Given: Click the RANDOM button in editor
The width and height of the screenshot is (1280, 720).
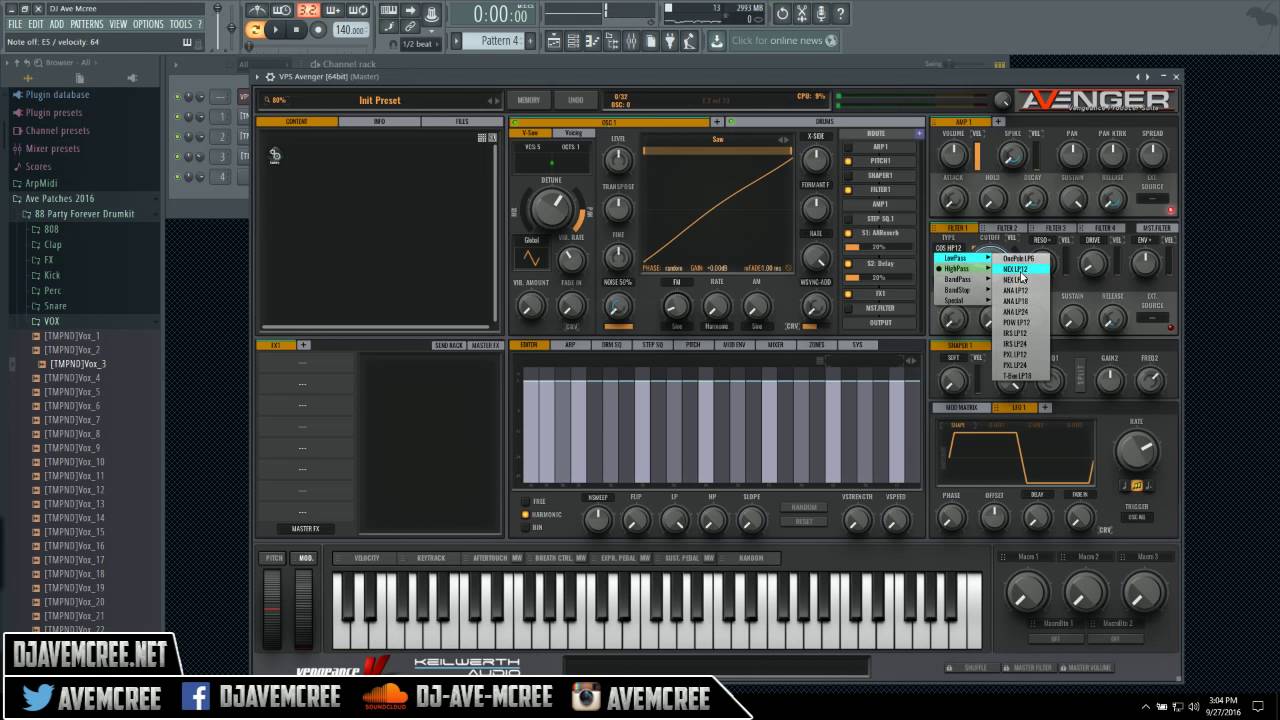Looking at the screenshot, I should (x=803, y=507).
